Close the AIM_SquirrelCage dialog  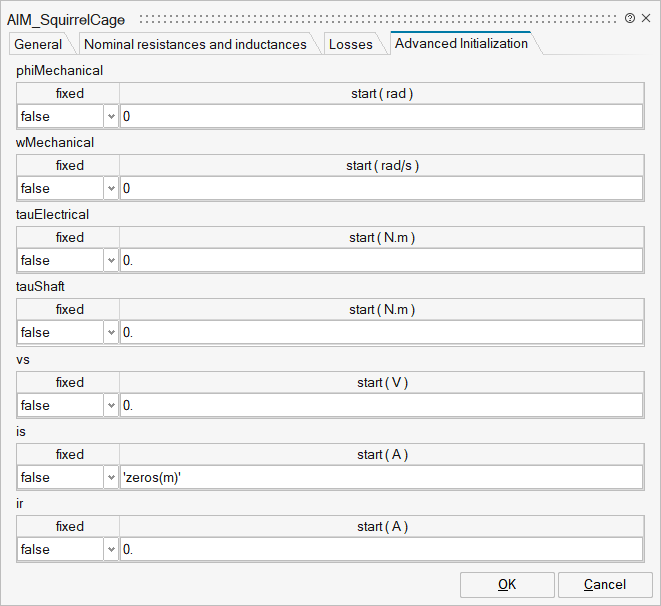click(x=646, y=18)
